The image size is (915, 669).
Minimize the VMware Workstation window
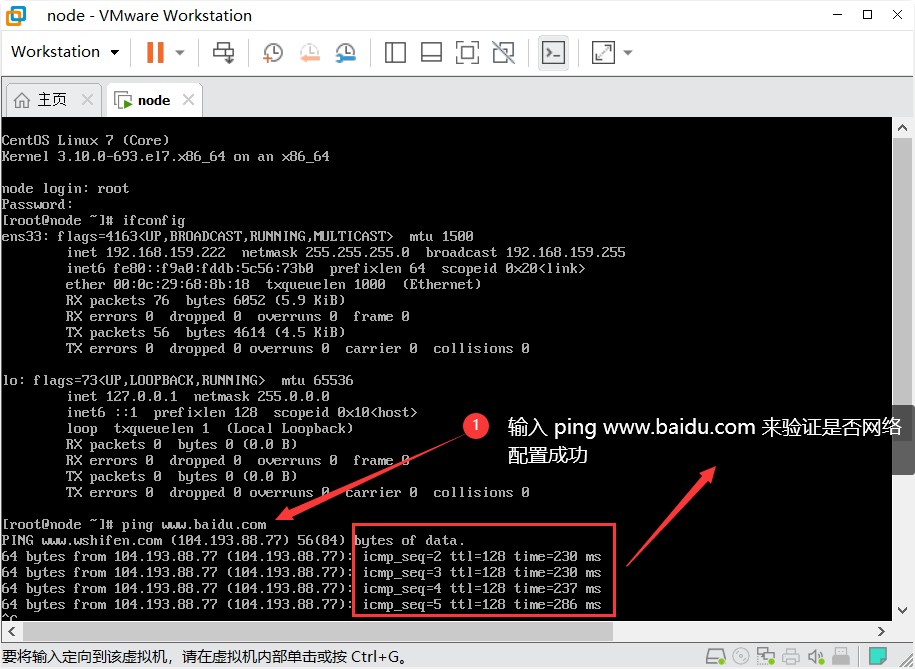point(838,15)
